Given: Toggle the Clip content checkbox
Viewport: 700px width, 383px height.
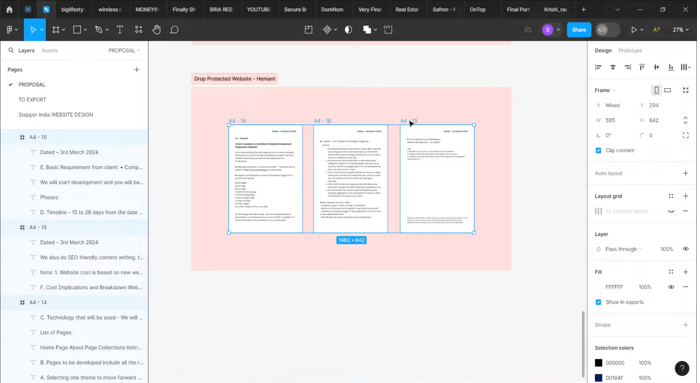Looking at the screenshot, I should point(599,150).
